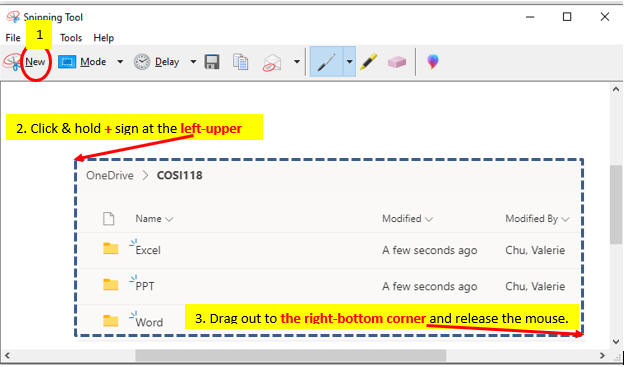
Task: Open Modified By column dropdown
Action: click(x=565, y=219)
